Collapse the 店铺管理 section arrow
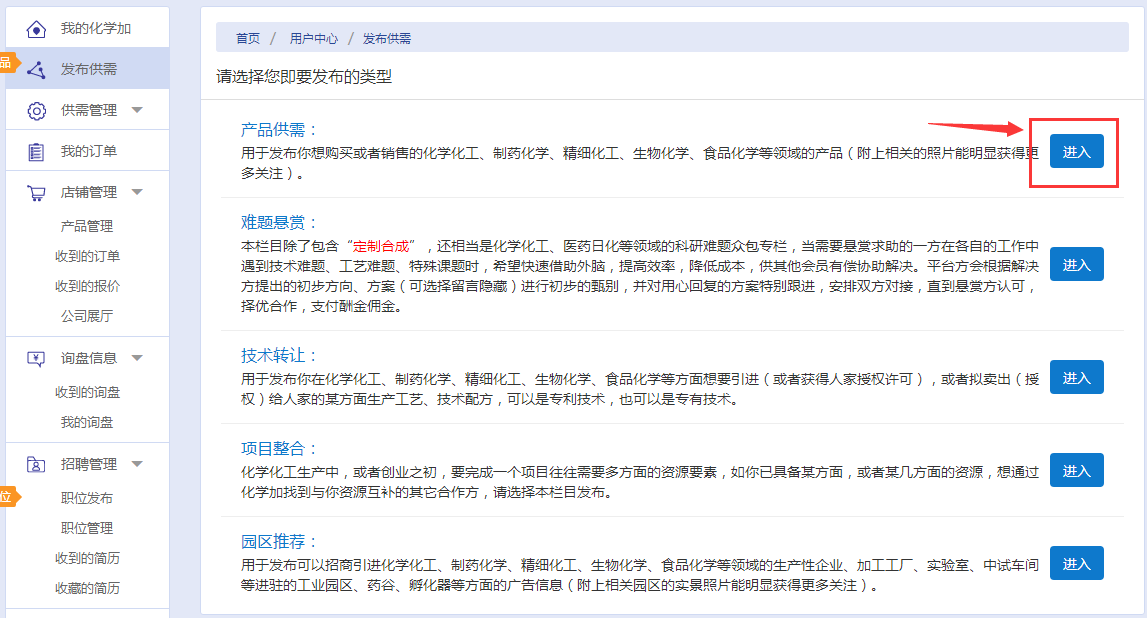Viewport: 1147px width, 618px height. tap(137, 192)
